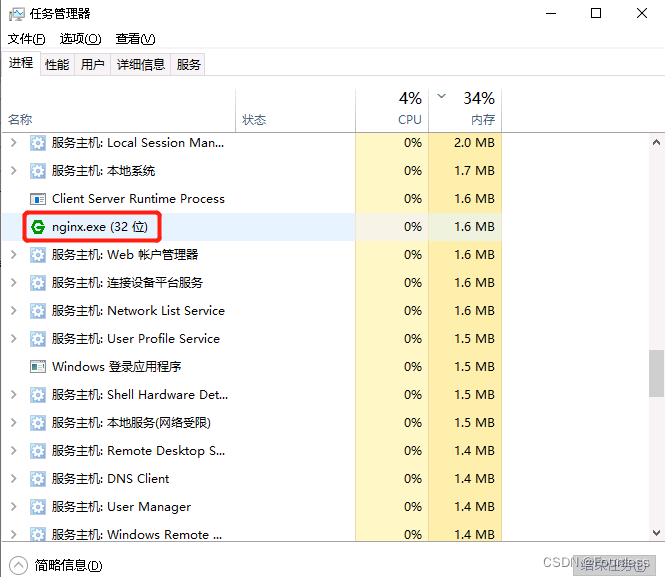This screenshot has width=665, height=577.
Task: Click the Task Manager title bar icon
Action: pyautogui.click(x=17, y=14)
